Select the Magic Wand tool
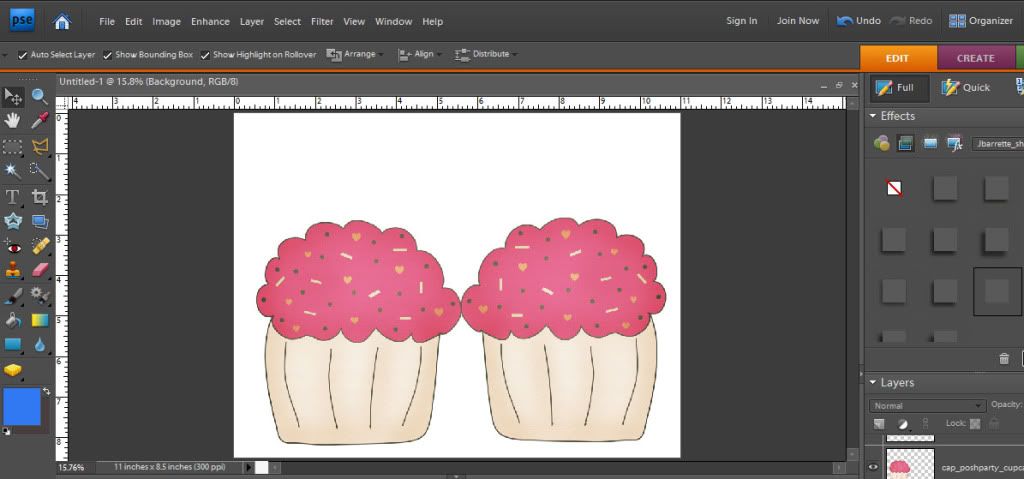The width and height of the screenshot is (1024, 479). pyautogui.click(x=12, y=172)
